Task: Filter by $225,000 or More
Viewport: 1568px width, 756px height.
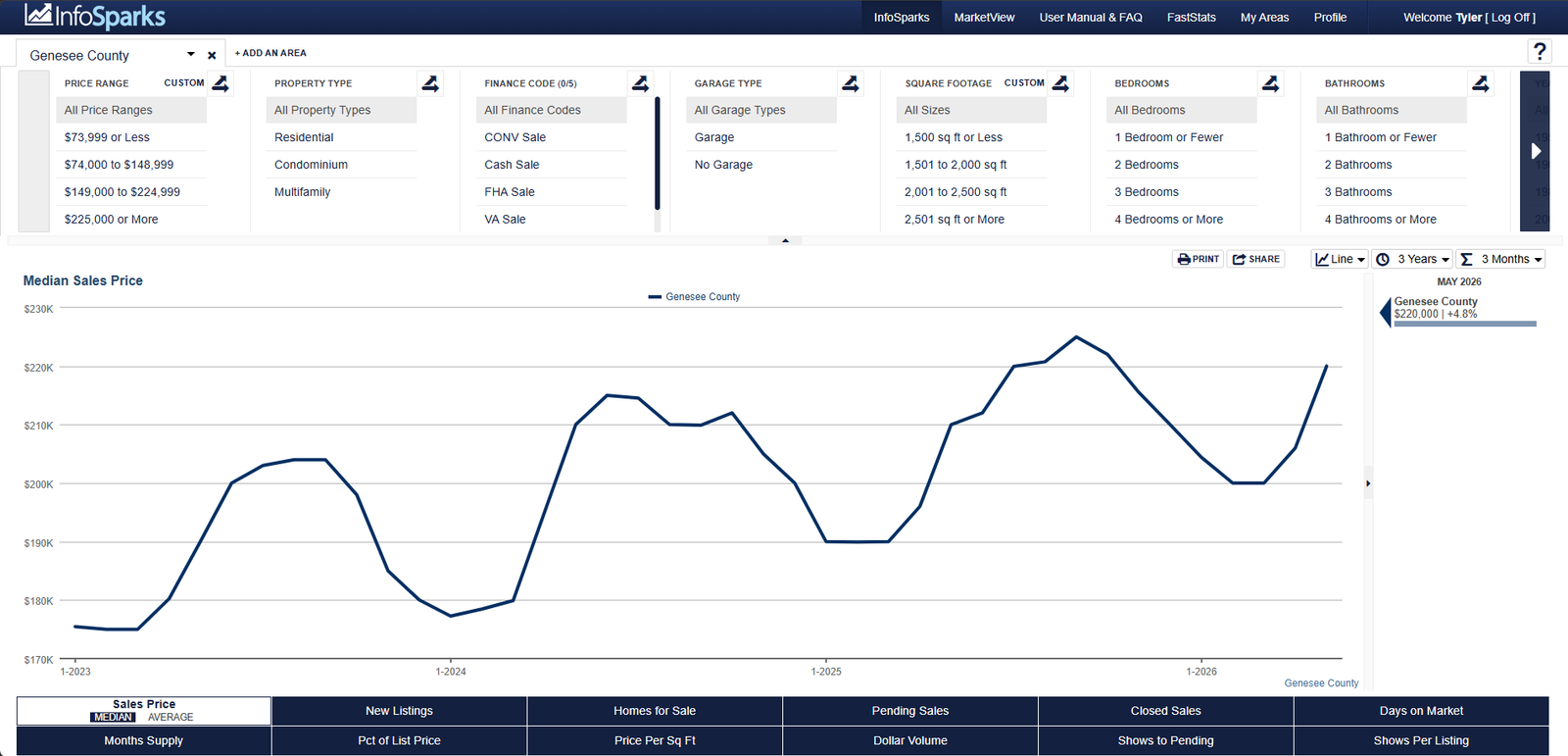Action: [131, 220]
